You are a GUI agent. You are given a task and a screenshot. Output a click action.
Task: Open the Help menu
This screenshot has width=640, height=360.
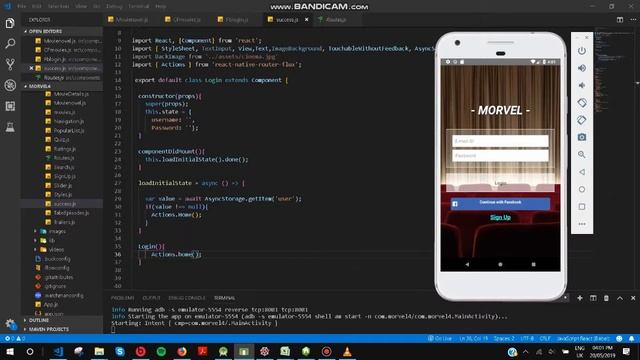point(160,6)
